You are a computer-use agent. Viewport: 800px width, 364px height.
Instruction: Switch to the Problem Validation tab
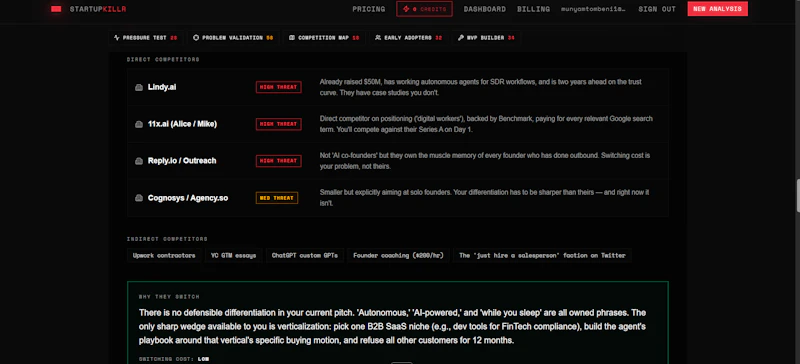pyautogui.click(x=233, y=38)
